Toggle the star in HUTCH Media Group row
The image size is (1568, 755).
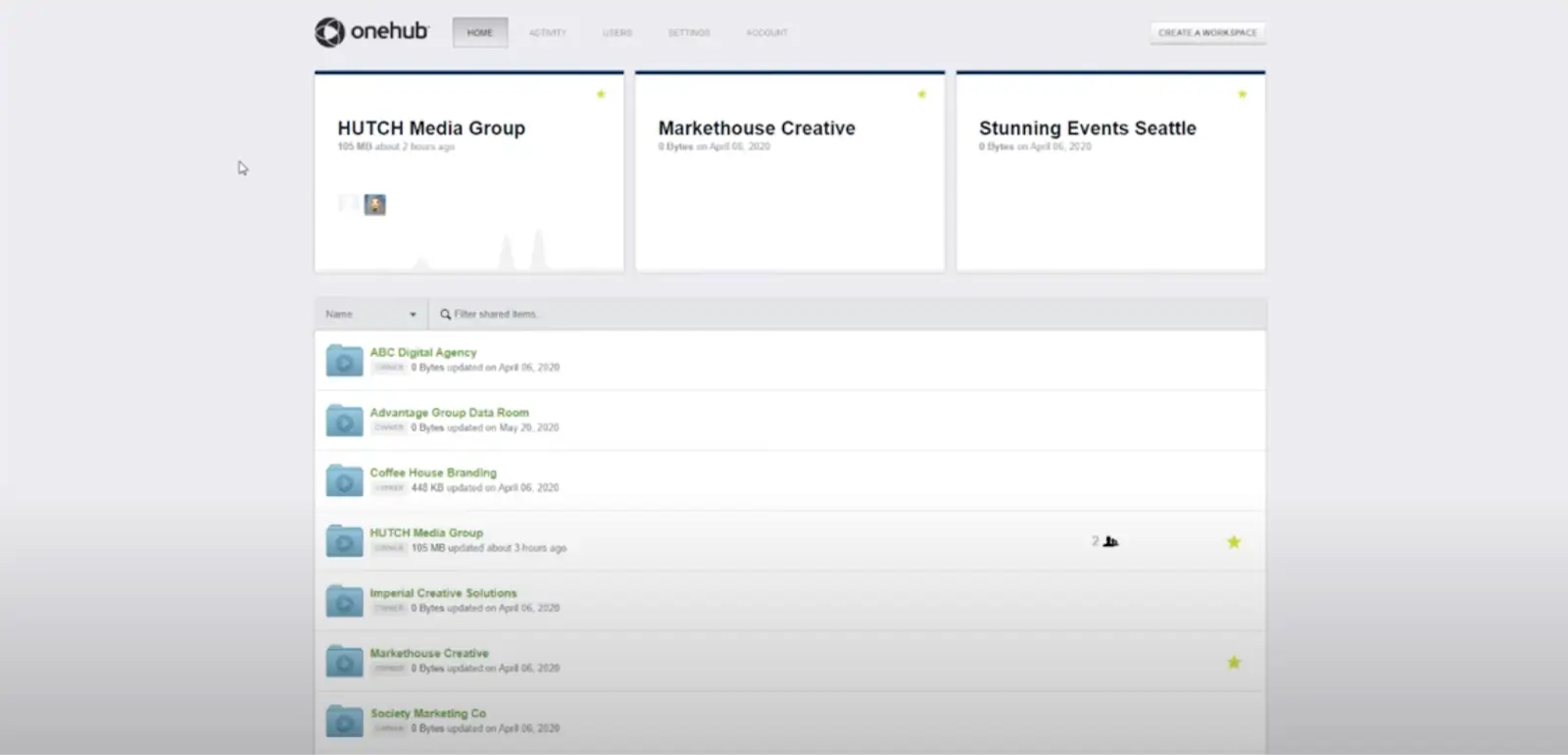pos(1234,542)
